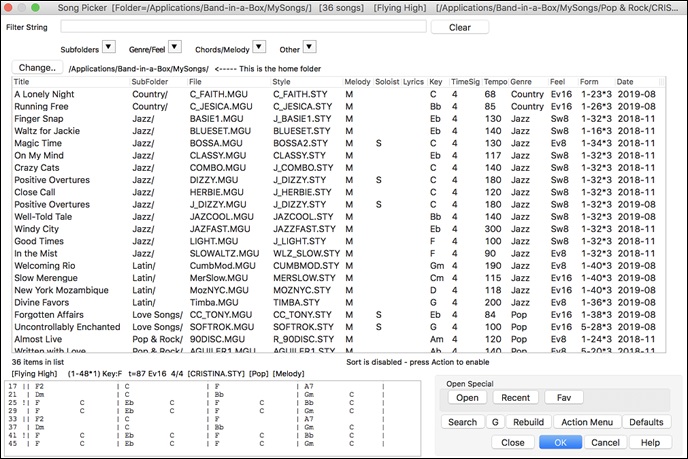Click the TimeSig column header
The image size is (688, 459).
click(x=466, y=82)
